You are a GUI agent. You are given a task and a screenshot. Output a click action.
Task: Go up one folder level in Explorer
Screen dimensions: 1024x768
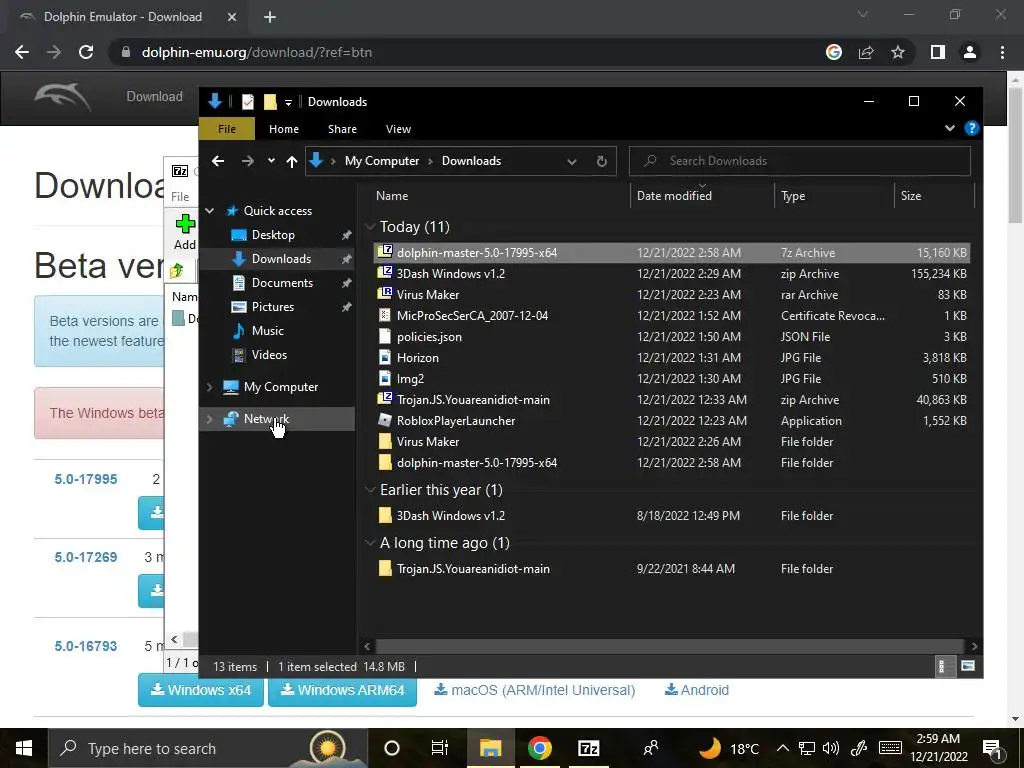click(292, 161)
